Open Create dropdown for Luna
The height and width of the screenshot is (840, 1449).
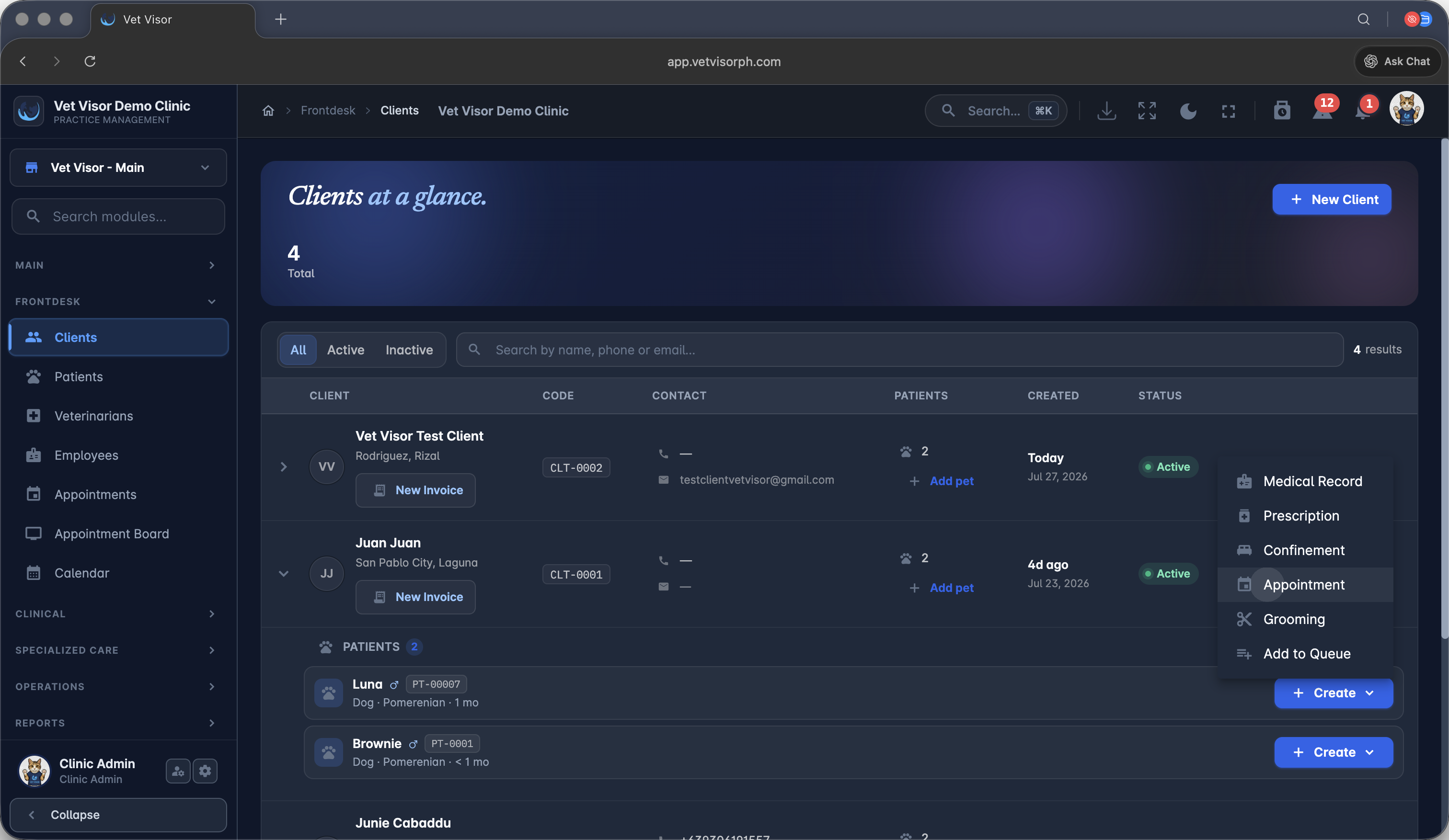(x=1334, y=693)
